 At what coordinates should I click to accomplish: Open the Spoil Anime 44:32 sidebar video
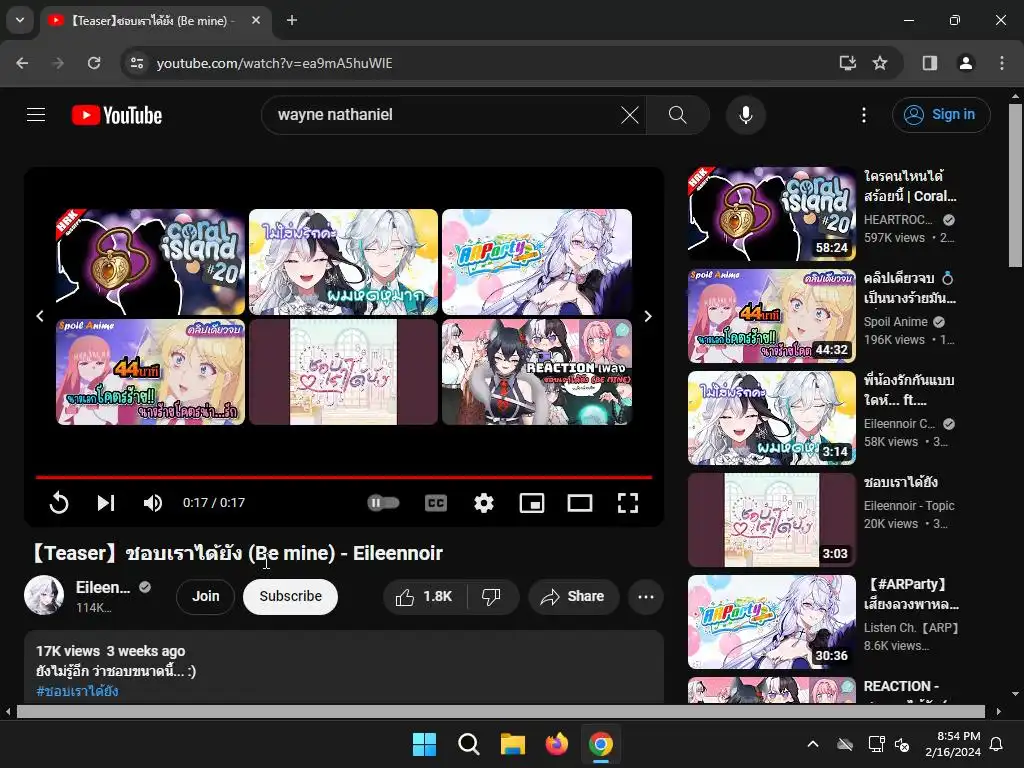(x=772, y=315)
